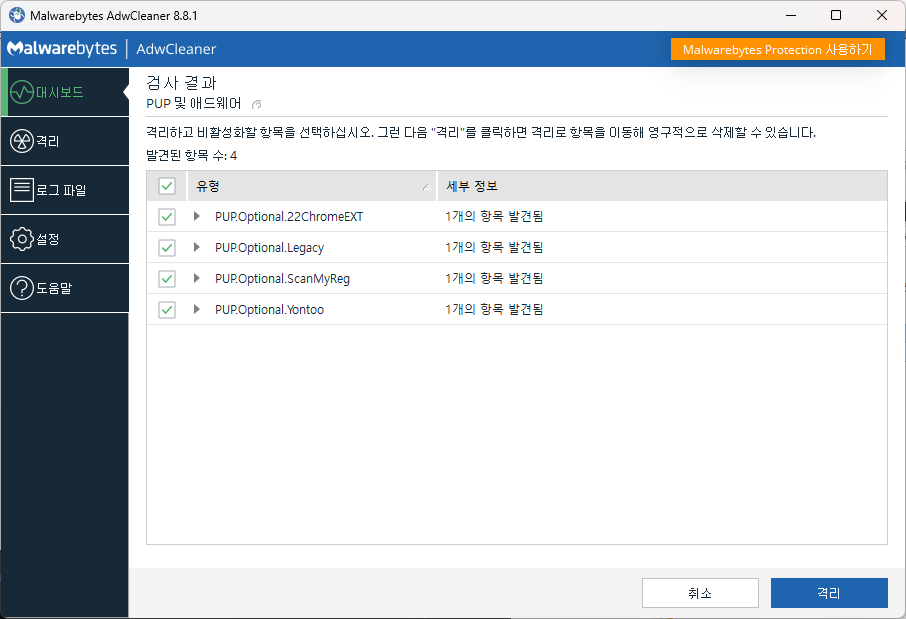The height and width of the screenshot is (619, 906).
Task: Select the PUP.Optional.Yontoo text
Action: [x=269, y=310]
